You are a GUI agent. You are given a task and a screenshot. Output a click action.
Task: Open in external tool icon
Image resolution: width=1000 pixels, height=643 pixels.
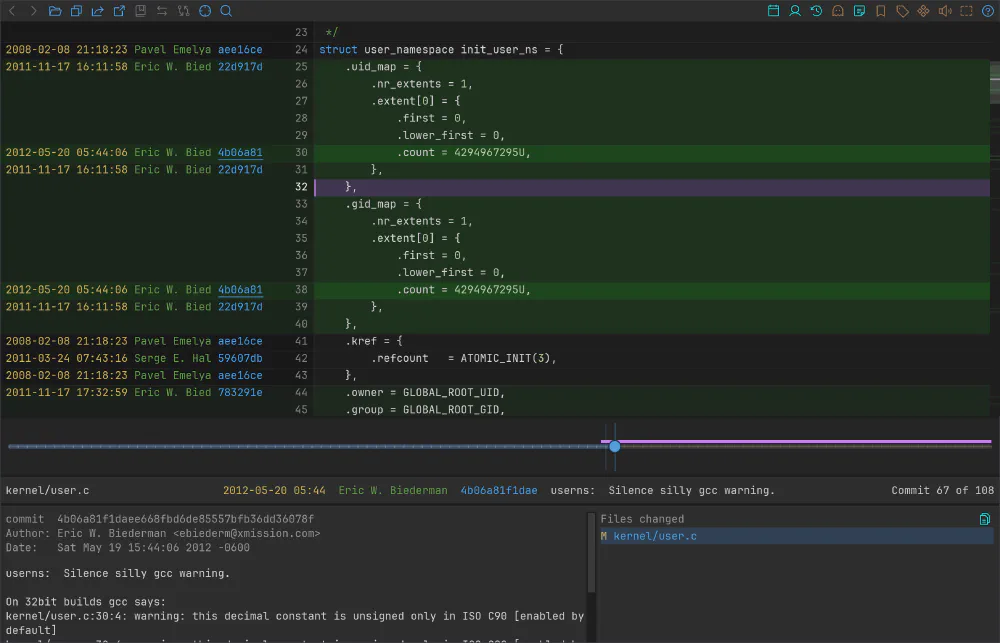119,11
